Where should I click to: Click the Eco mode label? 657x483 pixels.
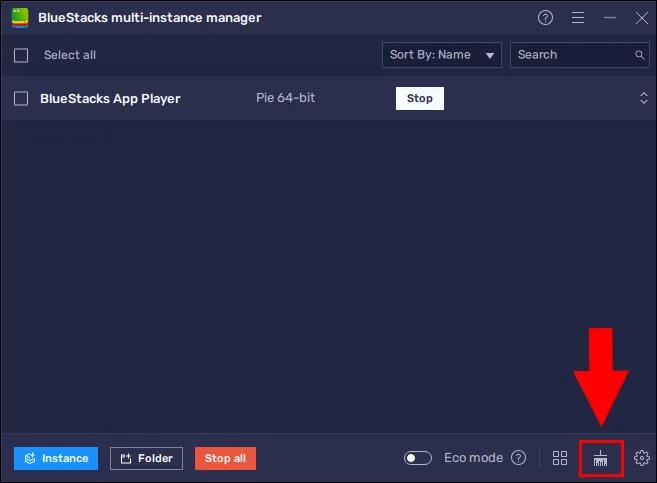pyautogui.click(x=473, y=458)
